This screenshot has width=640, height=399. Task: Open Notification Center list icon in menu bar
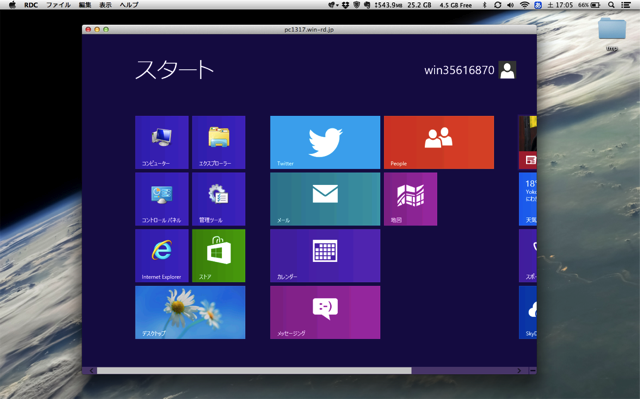pyautogui.click(x=625, y=5)
